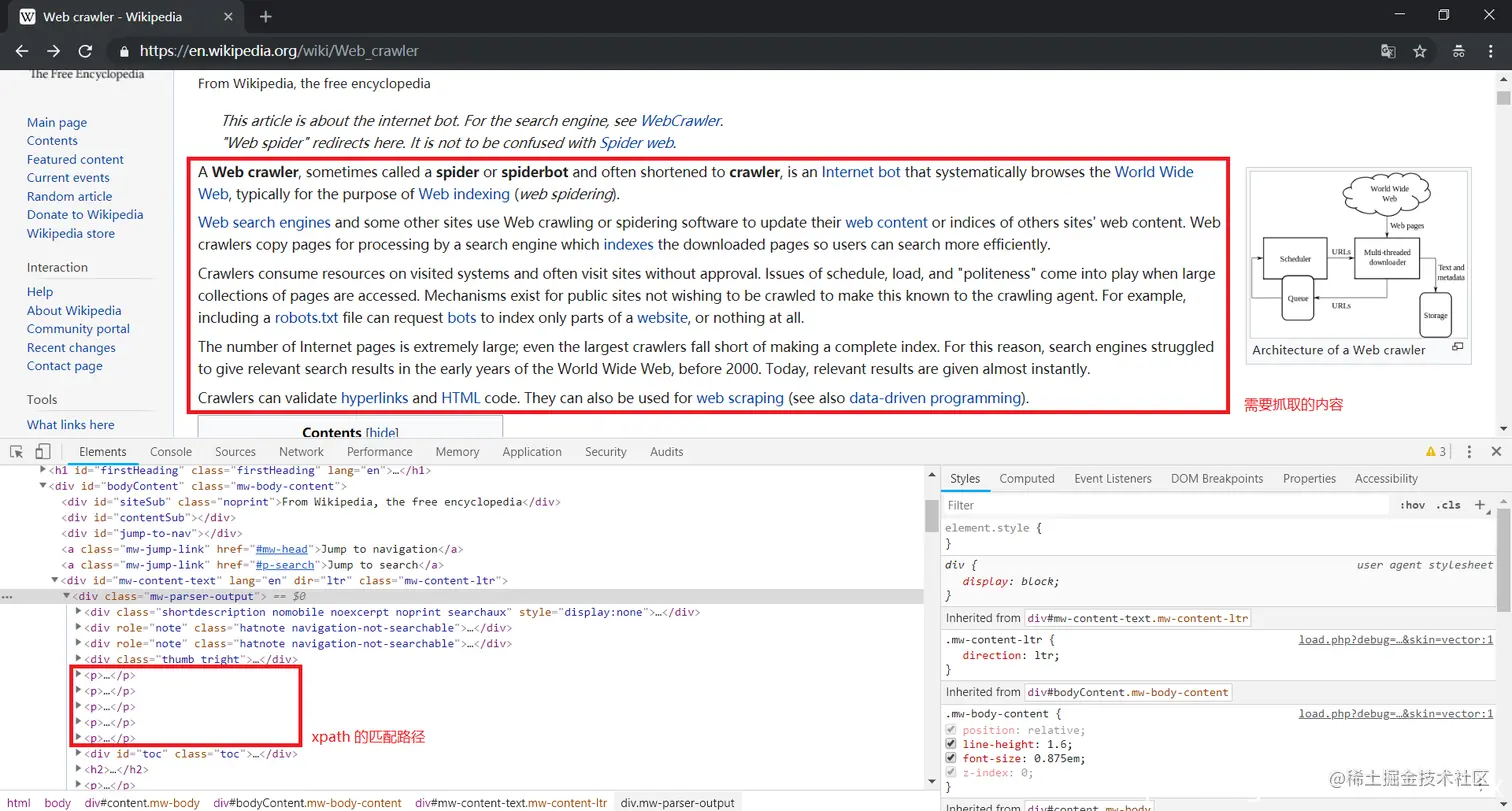Click the site lock icon in address bar
This screenshot has height=811, width=1512.
pos(124,51)
